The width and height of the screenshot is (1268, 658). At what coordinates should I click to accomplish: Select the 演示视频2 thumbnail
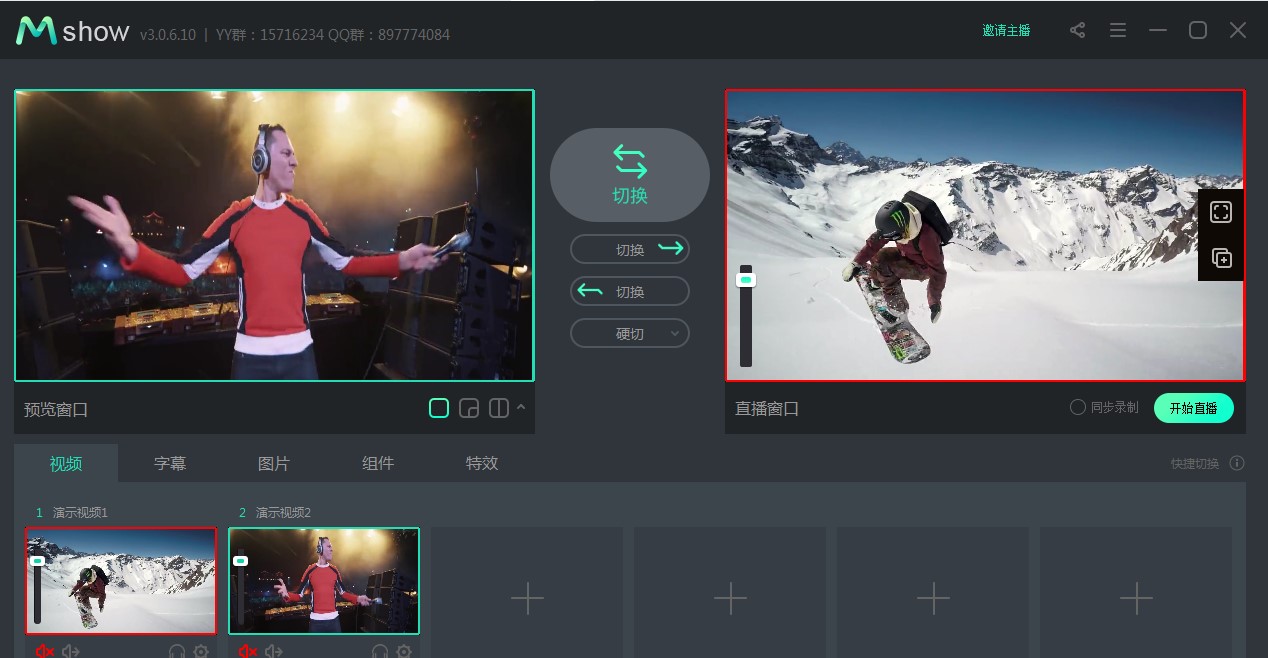click(324, 580)
